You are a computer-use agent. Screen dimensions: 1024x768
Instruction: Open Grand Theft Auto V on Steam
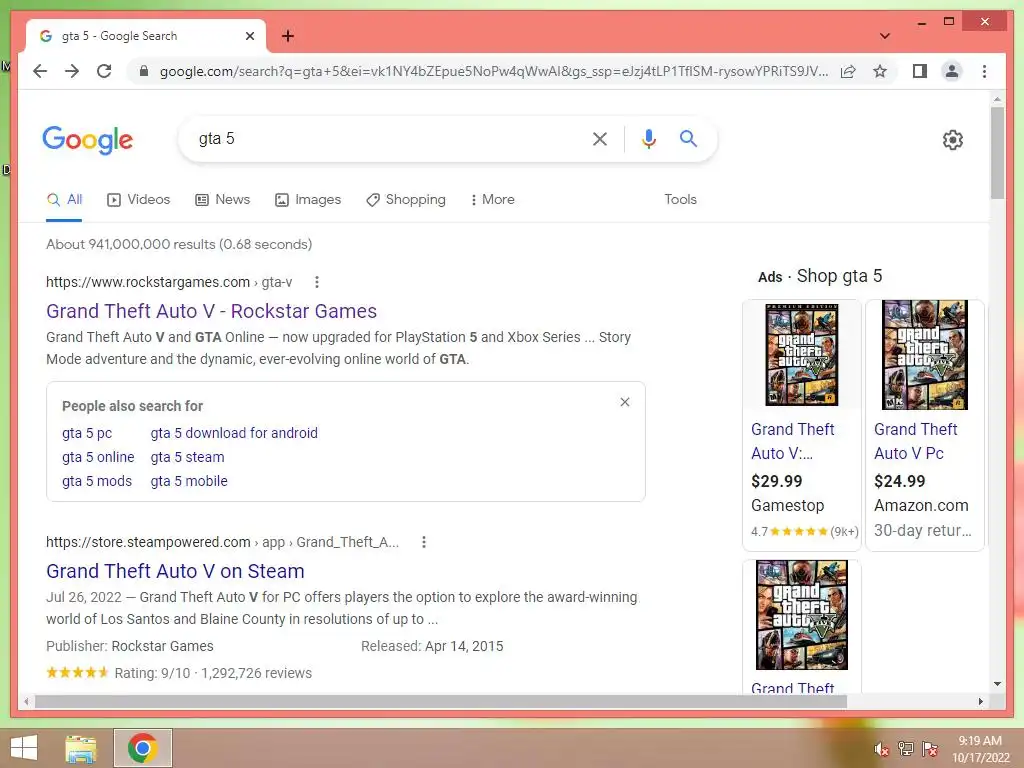coord(175,571)
